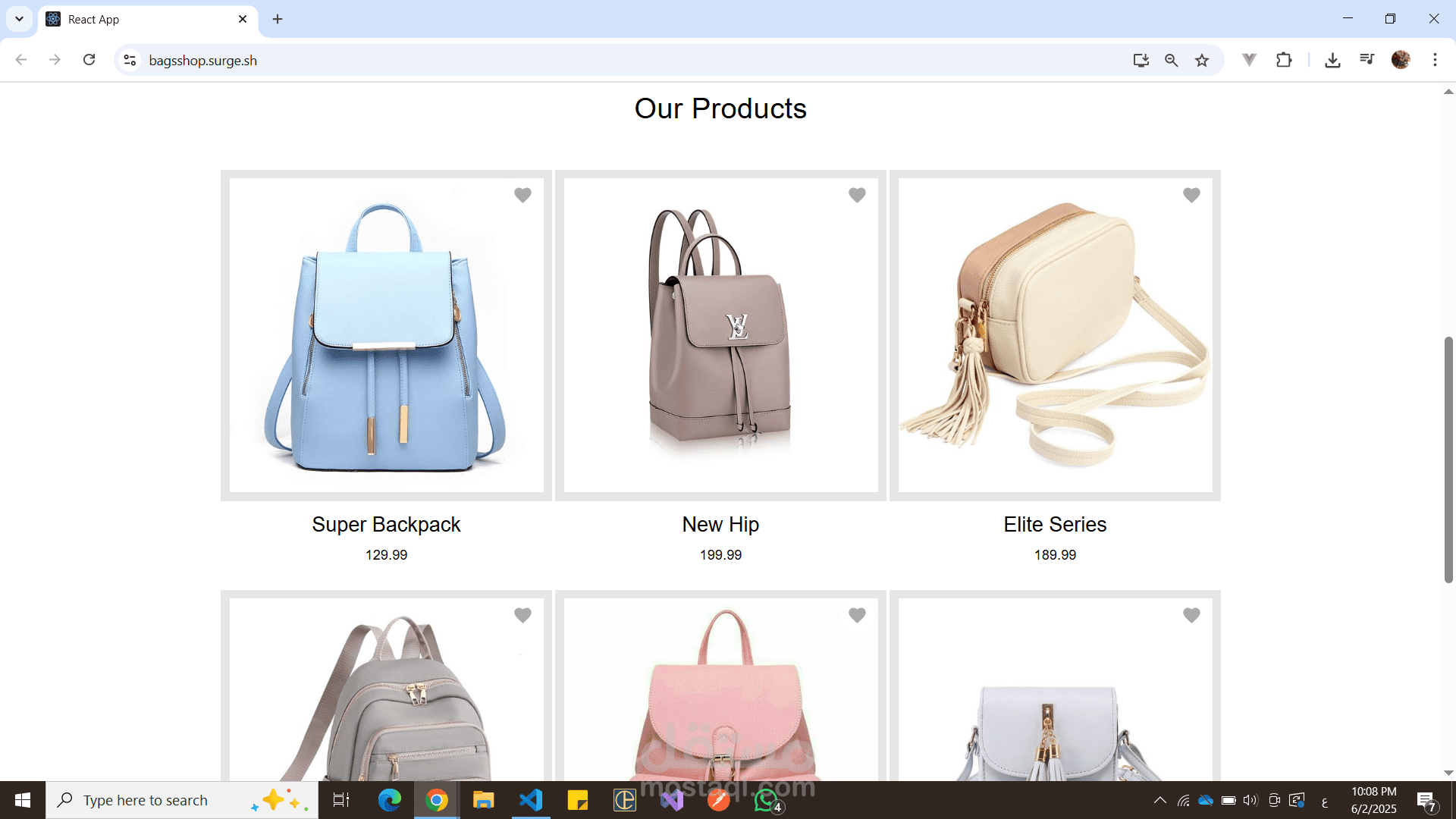The image size is (1456, 819).
Task: Open the Super Backpack product image
Action: [x=386, y=335]
